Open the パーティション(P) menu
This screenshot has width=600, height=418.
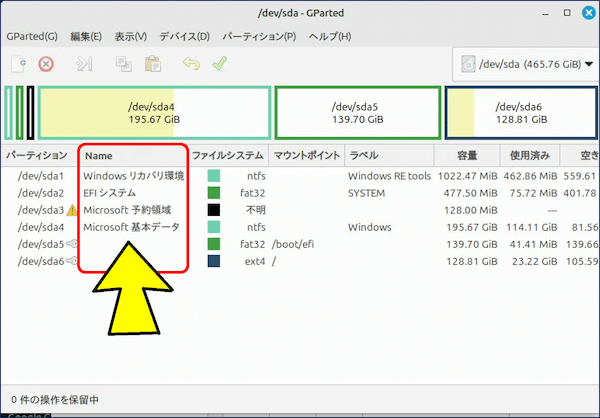coord(258,37)
